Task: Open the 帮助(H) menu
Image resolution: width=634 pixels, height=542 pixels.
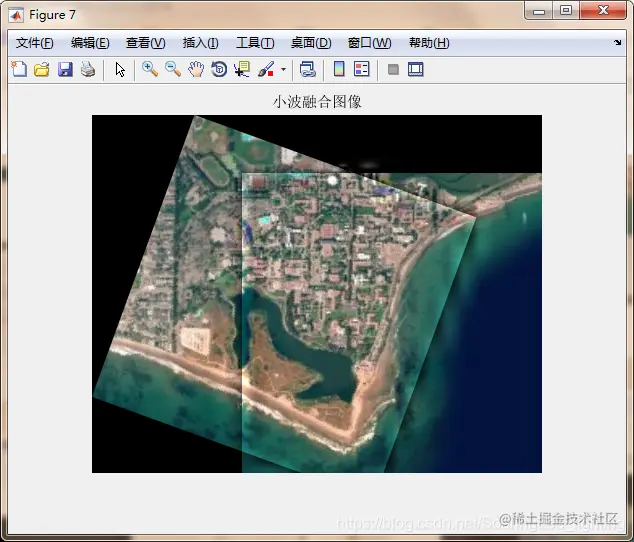Action: (x=429, y=43)
